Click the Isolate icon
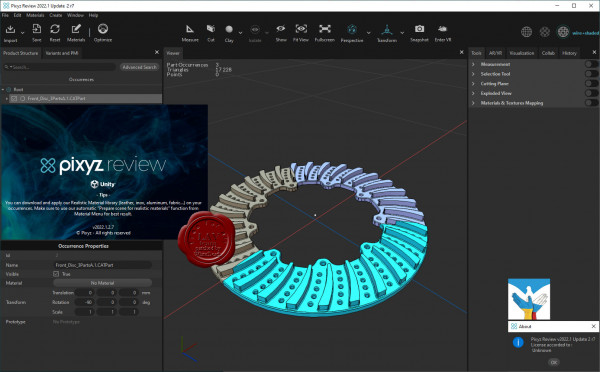Image resolution: width=600 pixels, height=372 pixels. click(x=255, y=29)
